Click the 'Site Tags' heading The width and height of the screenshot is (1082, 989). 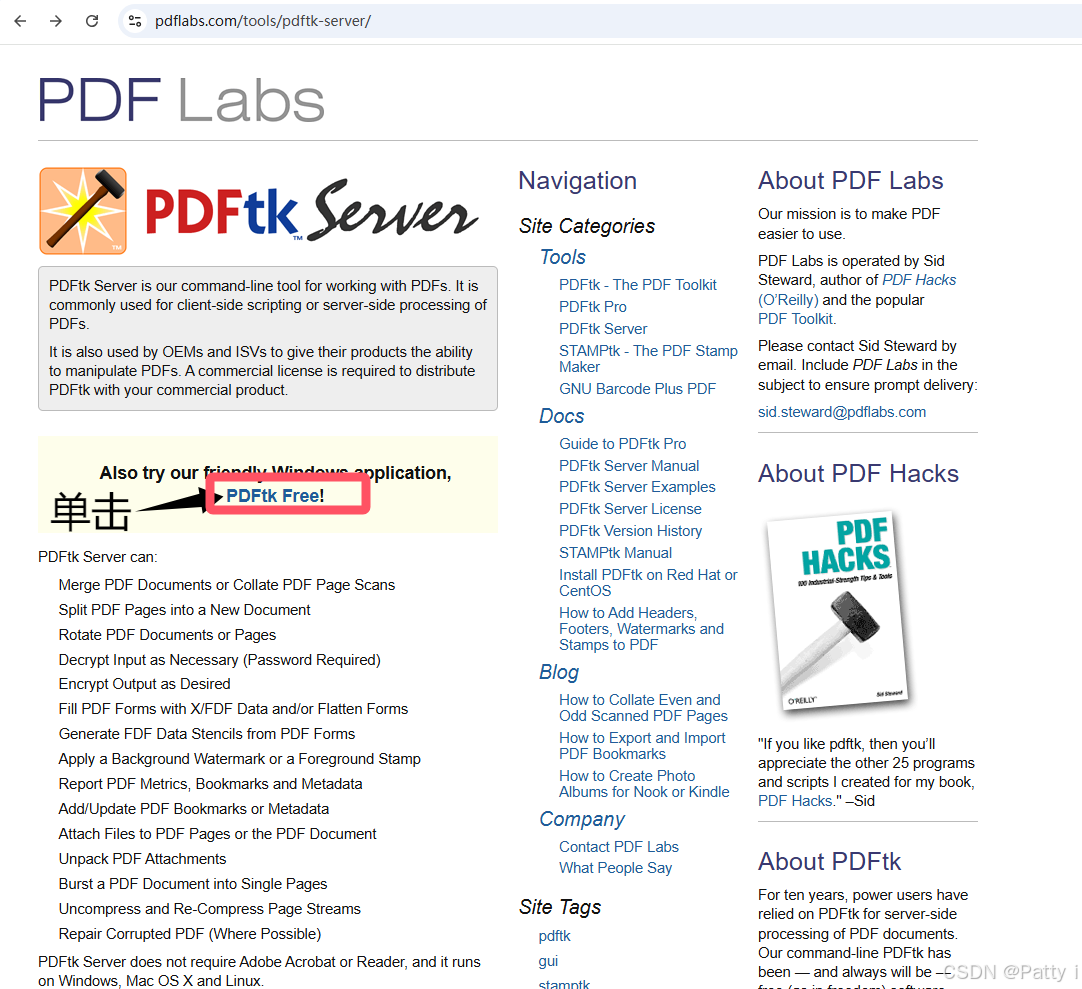coord(560,908)
